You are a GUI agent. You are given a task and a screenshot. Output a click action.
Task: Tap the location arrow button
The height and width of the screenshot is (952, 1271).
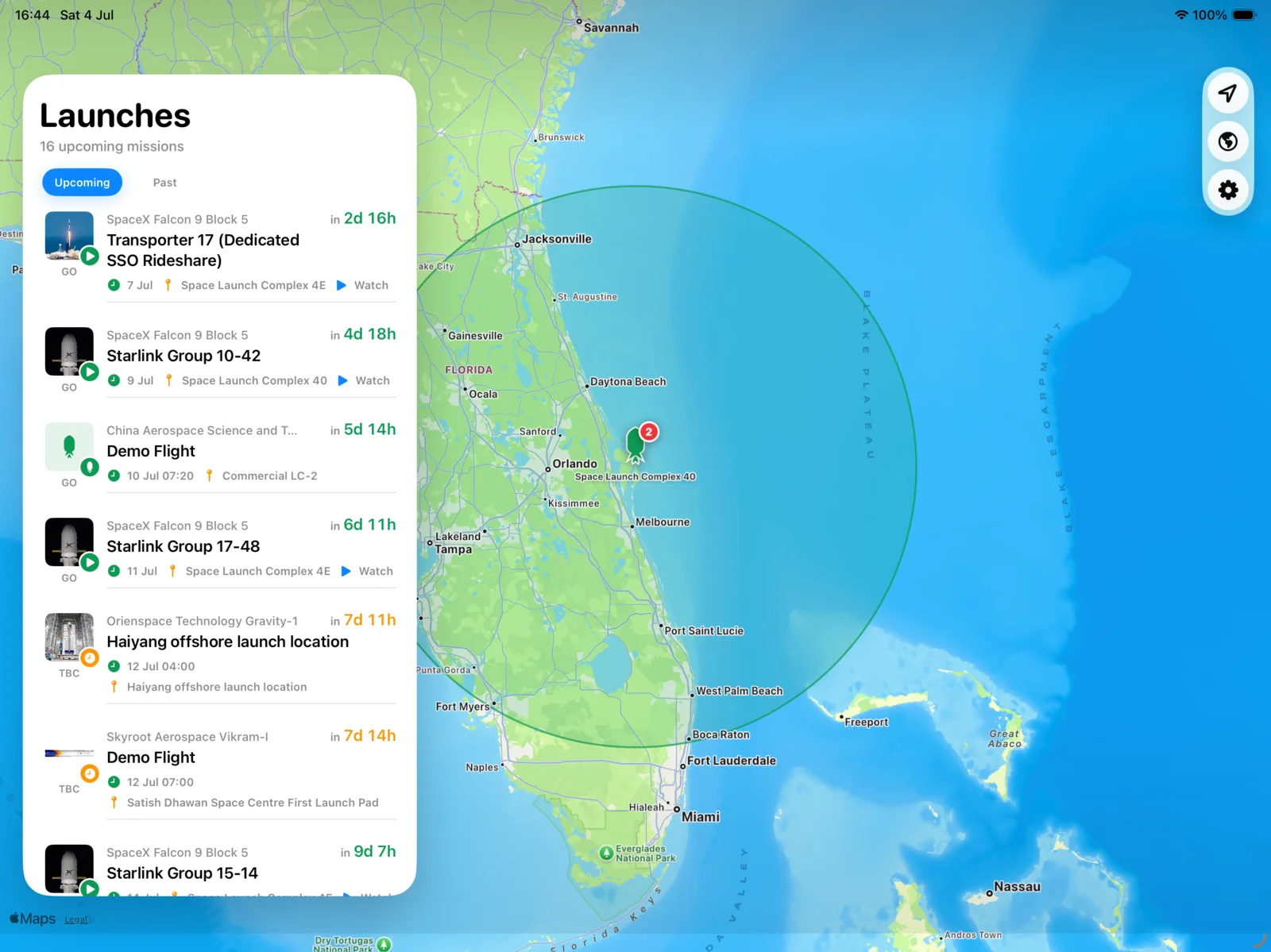[x=1227, y=93]
